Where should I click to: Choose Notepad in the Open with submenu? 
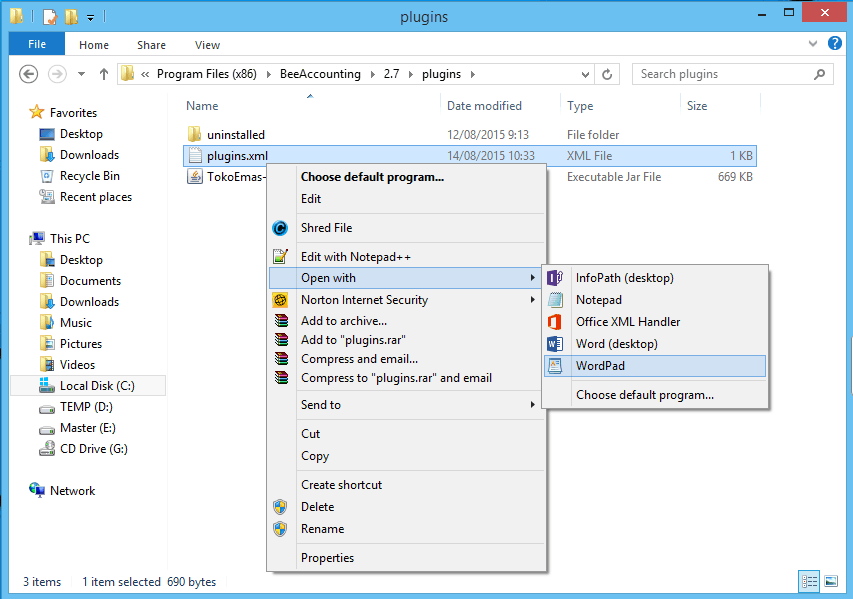654,300
